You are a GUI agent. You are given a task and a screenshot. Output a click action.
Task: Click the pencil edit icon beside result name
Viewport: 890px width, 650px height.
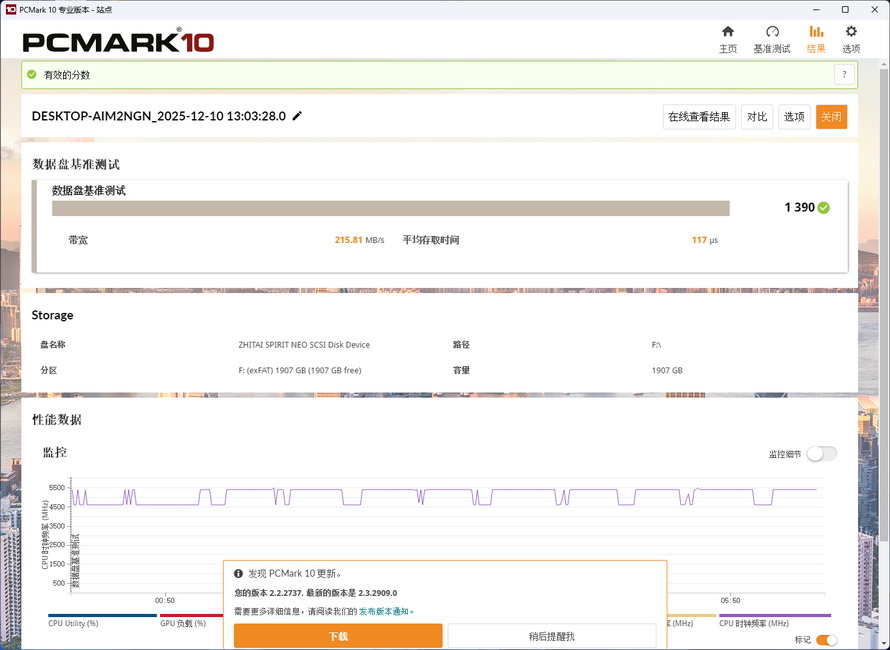click(296, 116)
